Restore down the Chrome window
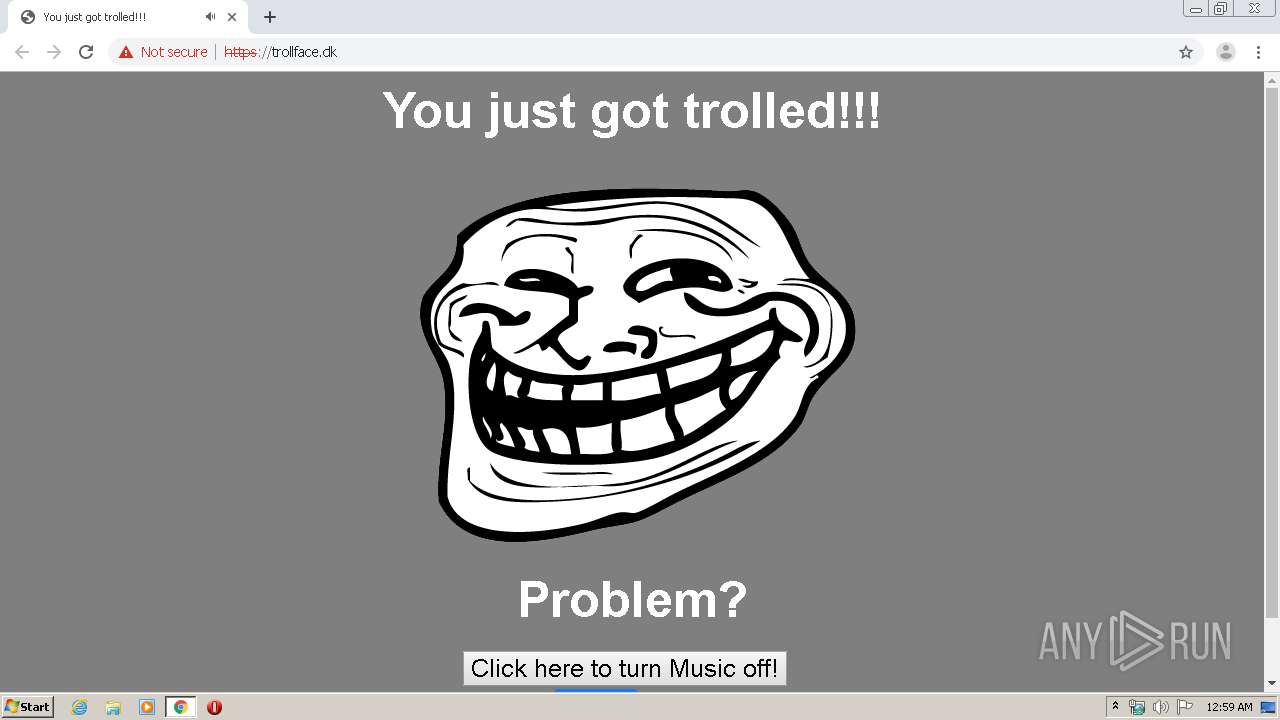This screenshot has width=1280, height=720. (1220, 9)
